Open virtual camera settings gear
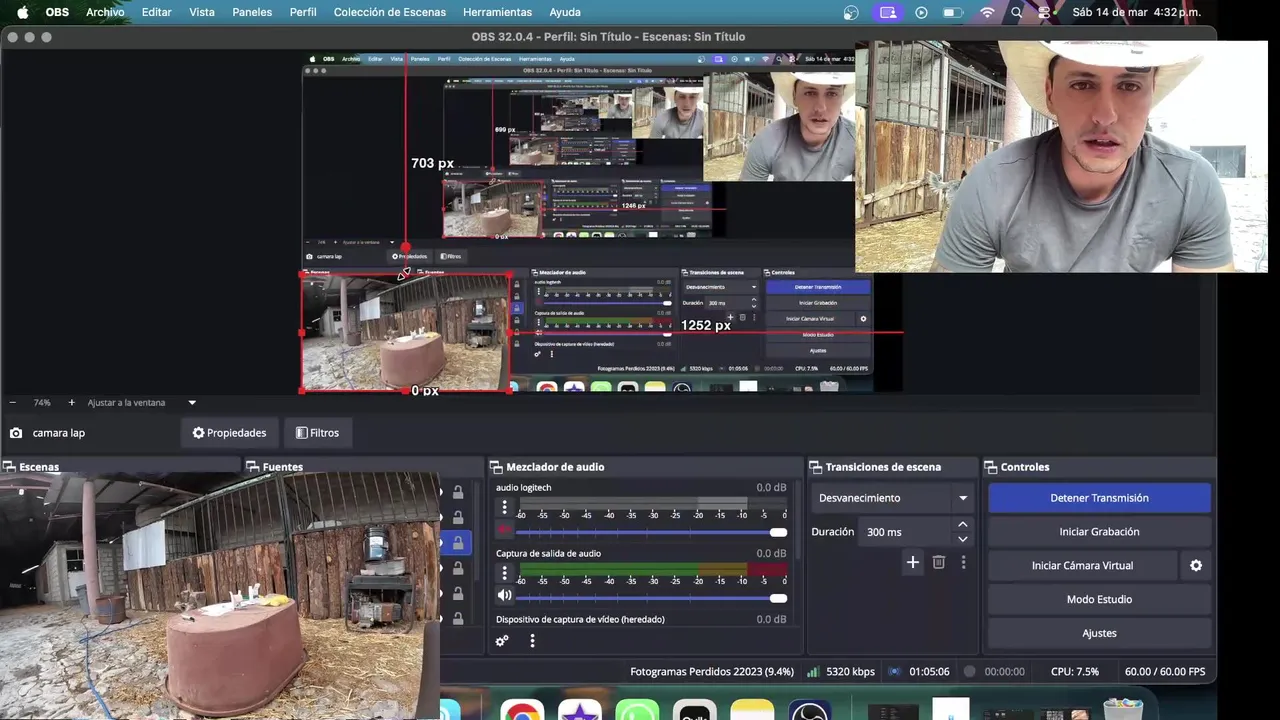1280x720 pixels. (1195, 566)
